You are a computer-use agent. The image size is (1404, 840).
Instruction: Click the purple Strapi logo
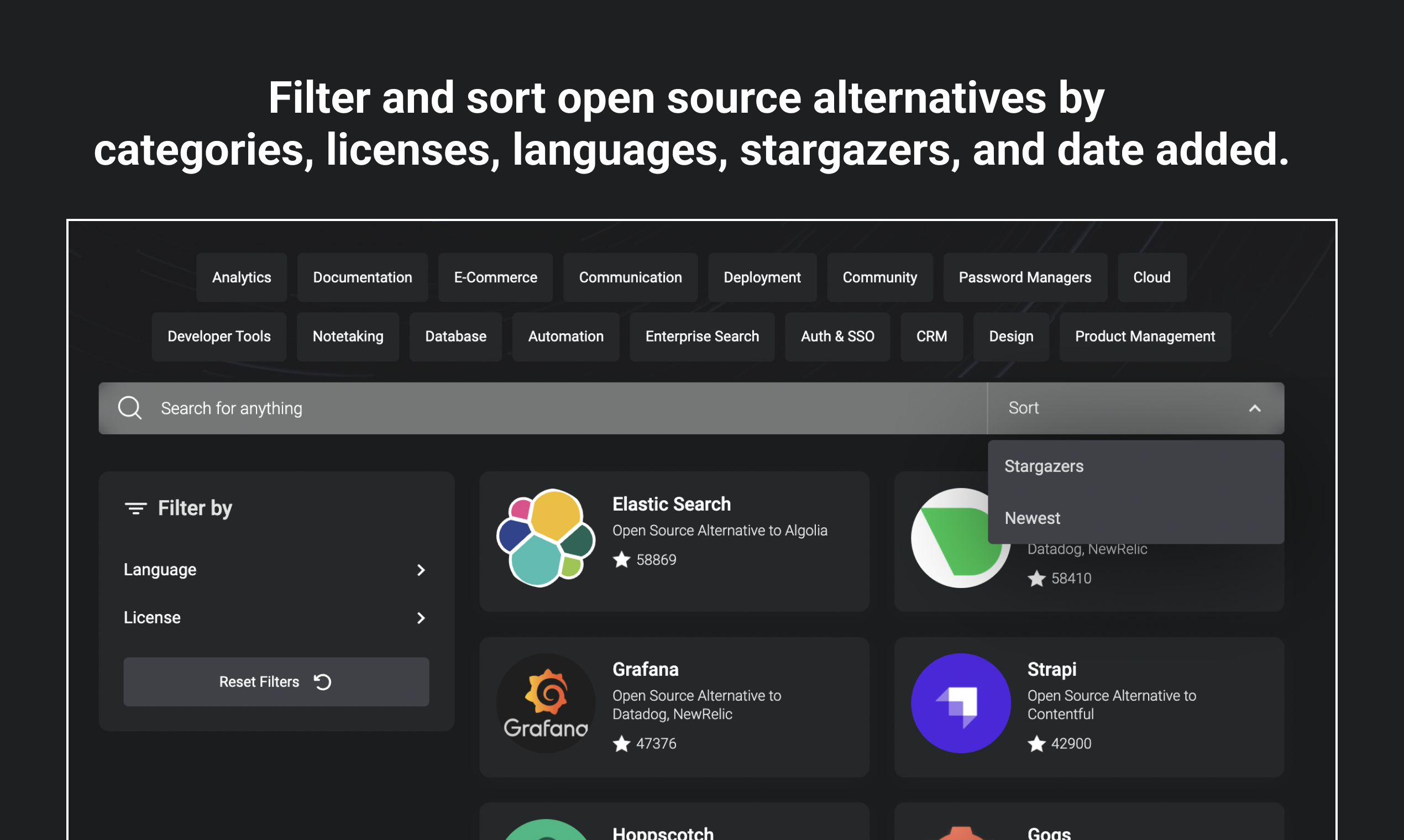pos(960,703)
